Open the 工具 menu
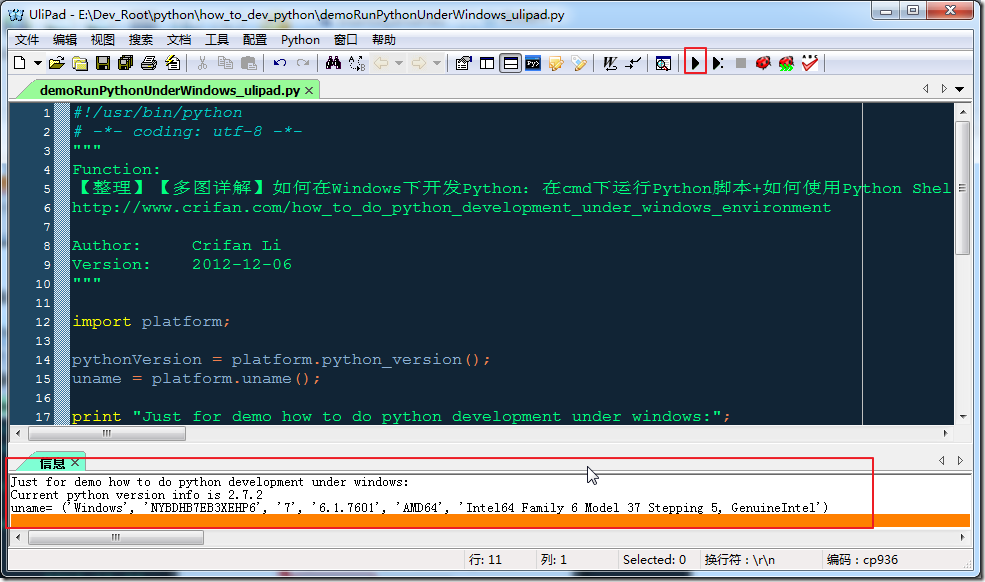The width and height of the screenshot is (985, 582). click(217, 40)
